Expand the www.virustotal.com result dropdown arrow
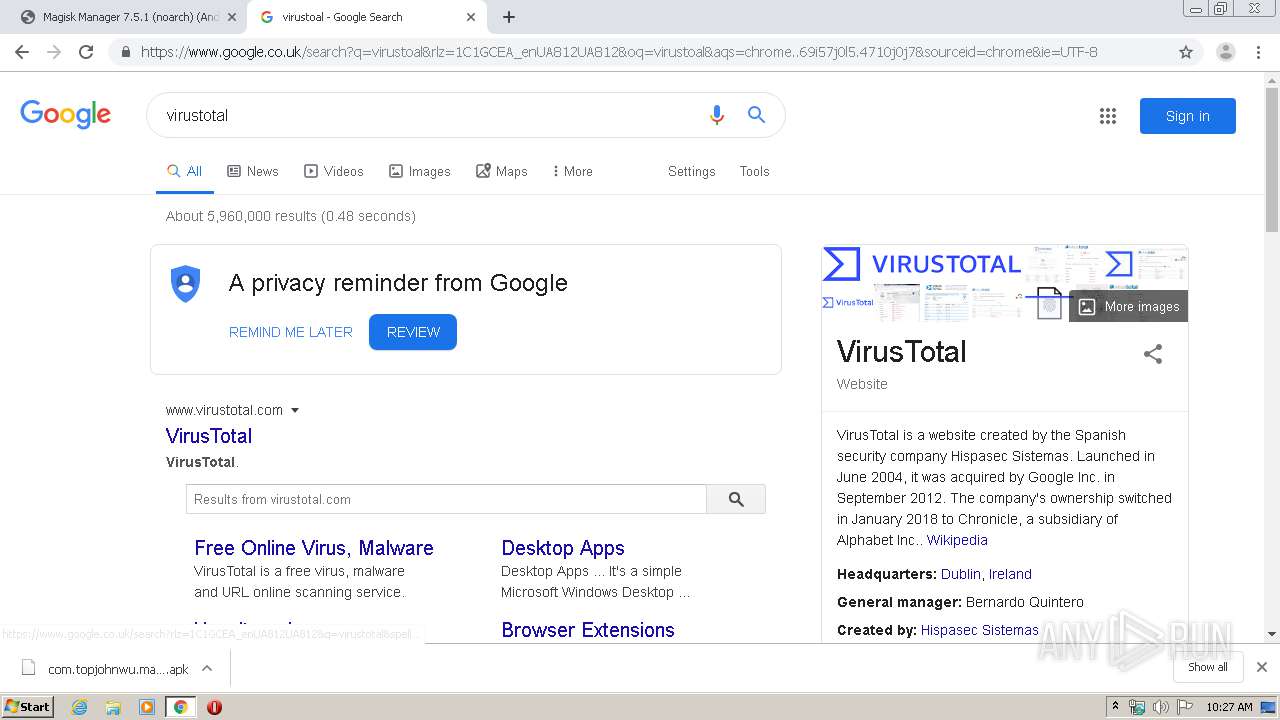 [x=295, y=410]
